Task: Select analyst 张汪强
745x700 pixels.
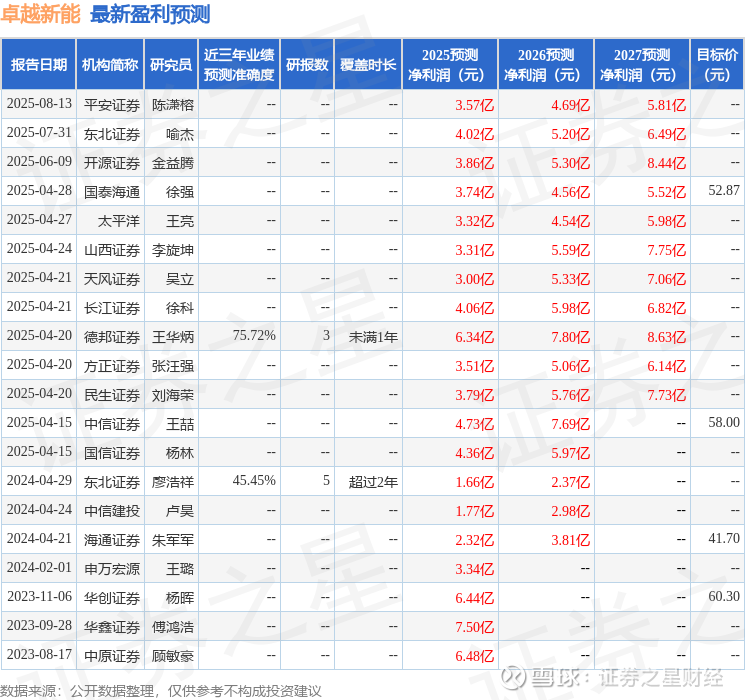Action: [x=172, y=366]
